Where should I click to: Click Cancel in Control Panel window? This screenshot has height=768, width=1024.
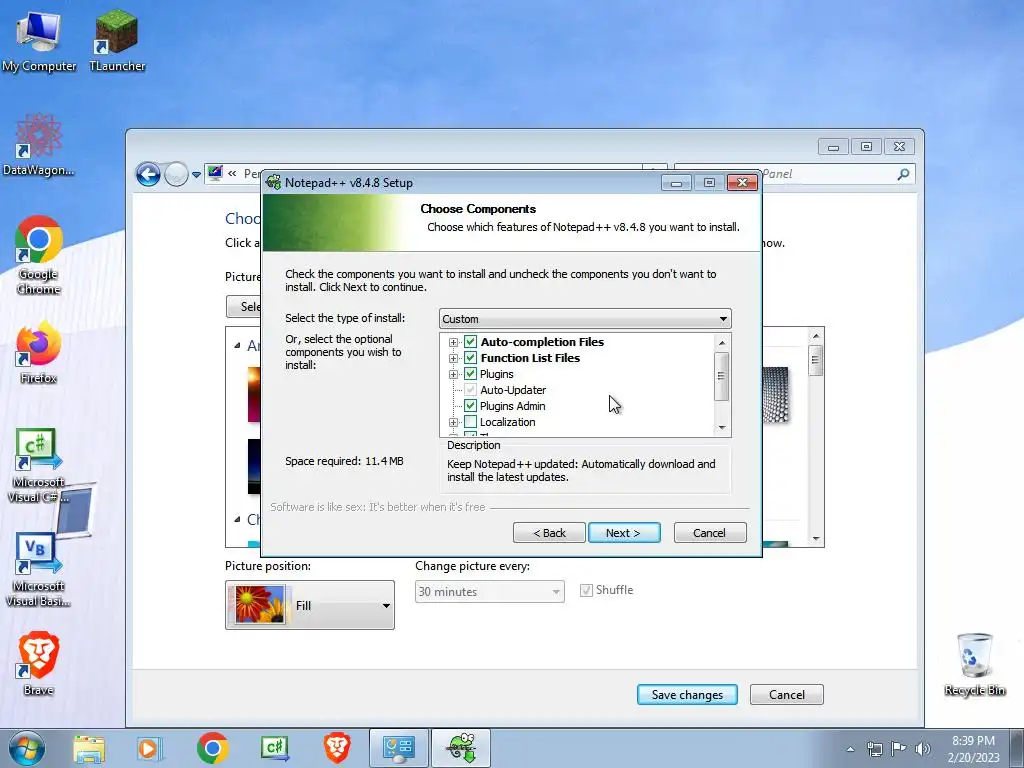tap(787, 695)
